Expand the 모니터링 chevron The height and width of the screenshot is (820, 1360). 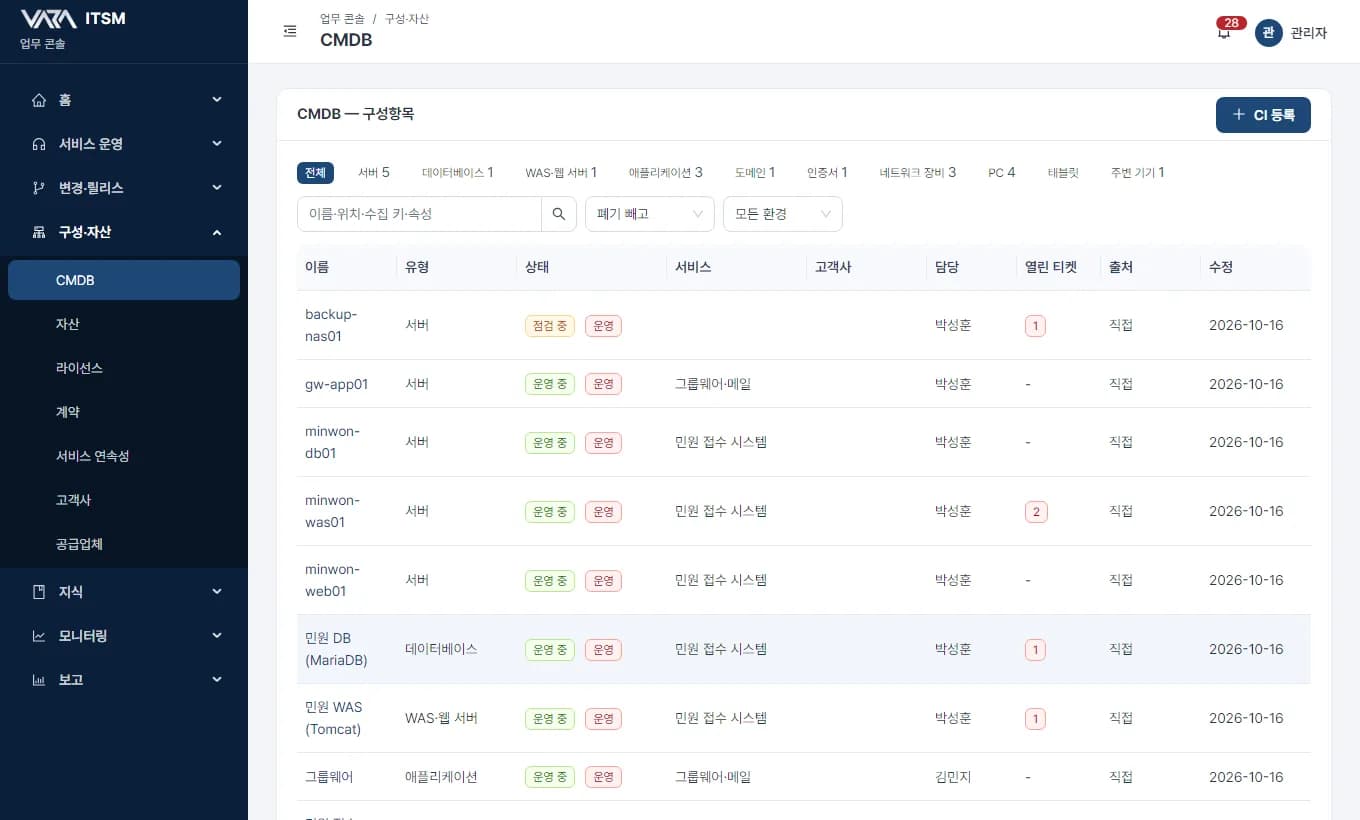[x=217, y=636]
